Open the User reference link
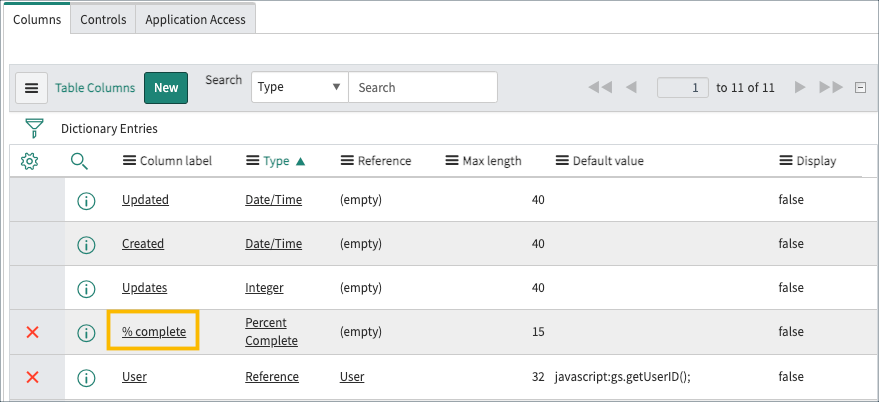 (x=352, y=377)
